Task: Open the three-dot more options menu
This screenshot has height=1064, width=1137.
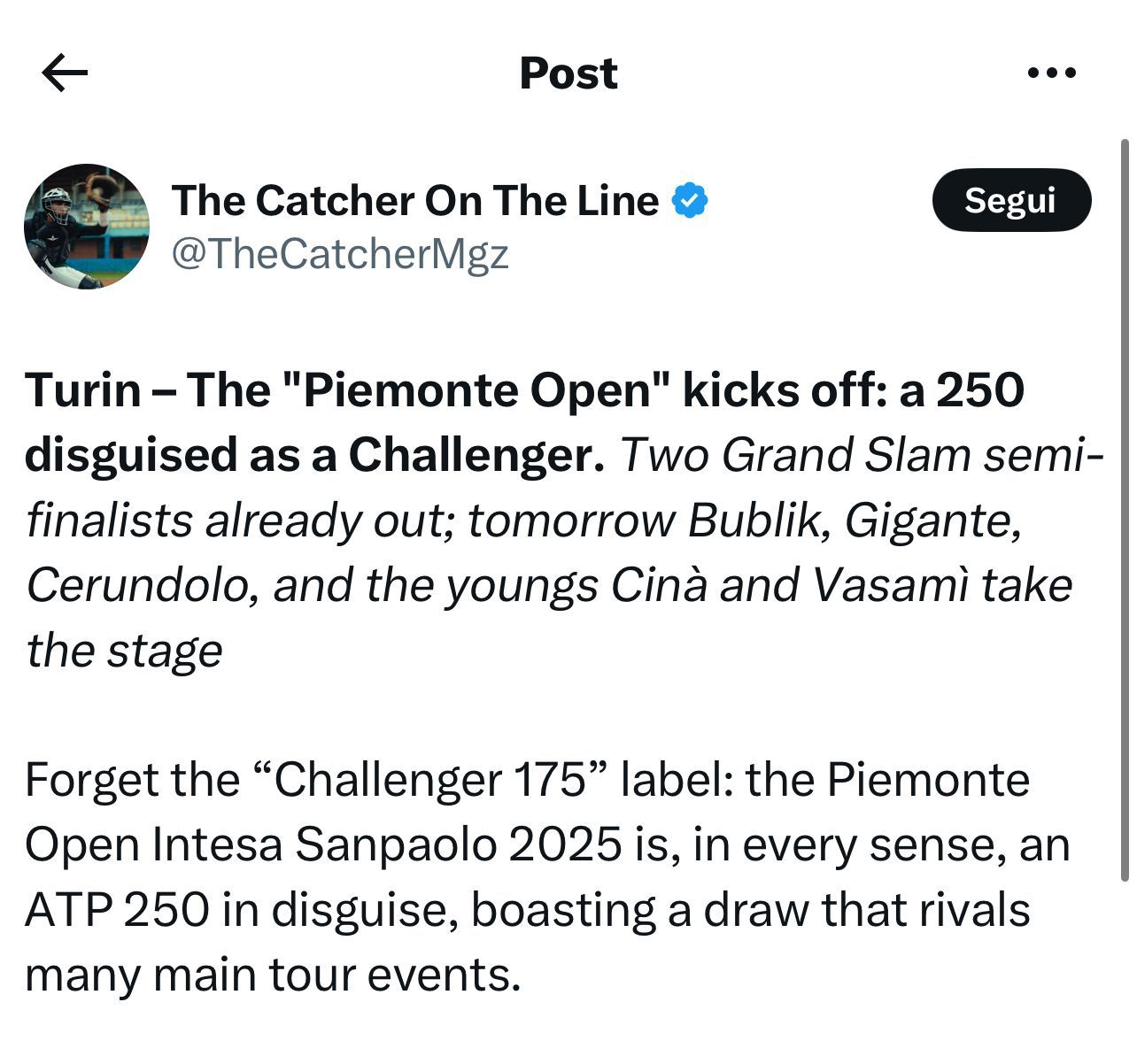Action: pos(1052,73)
